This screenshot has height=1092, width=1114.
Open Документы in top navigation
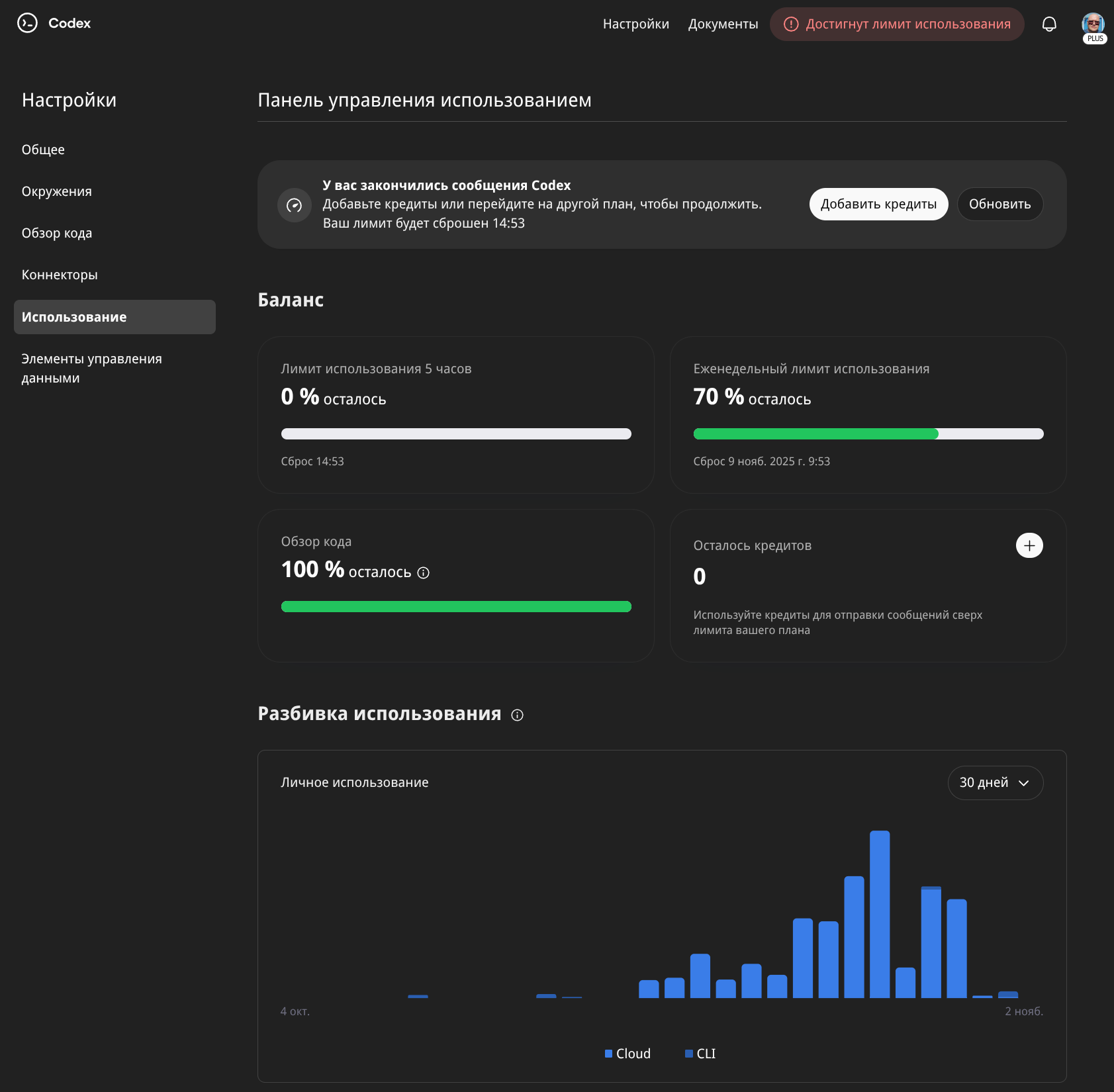coord(723,24)
